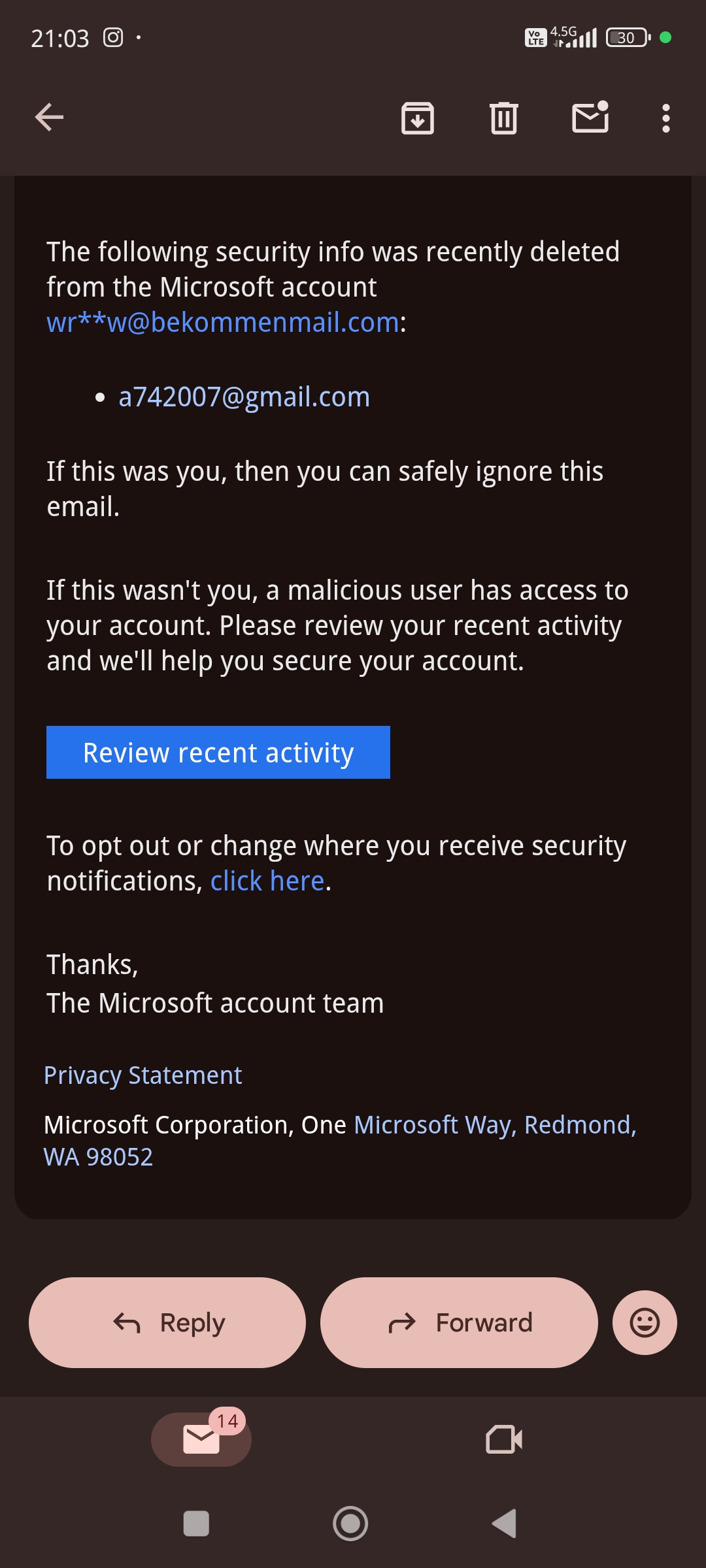This screenshot has height=1568, width=706.
Task: Delete this email with trash icon
Action: coord(503,118)
